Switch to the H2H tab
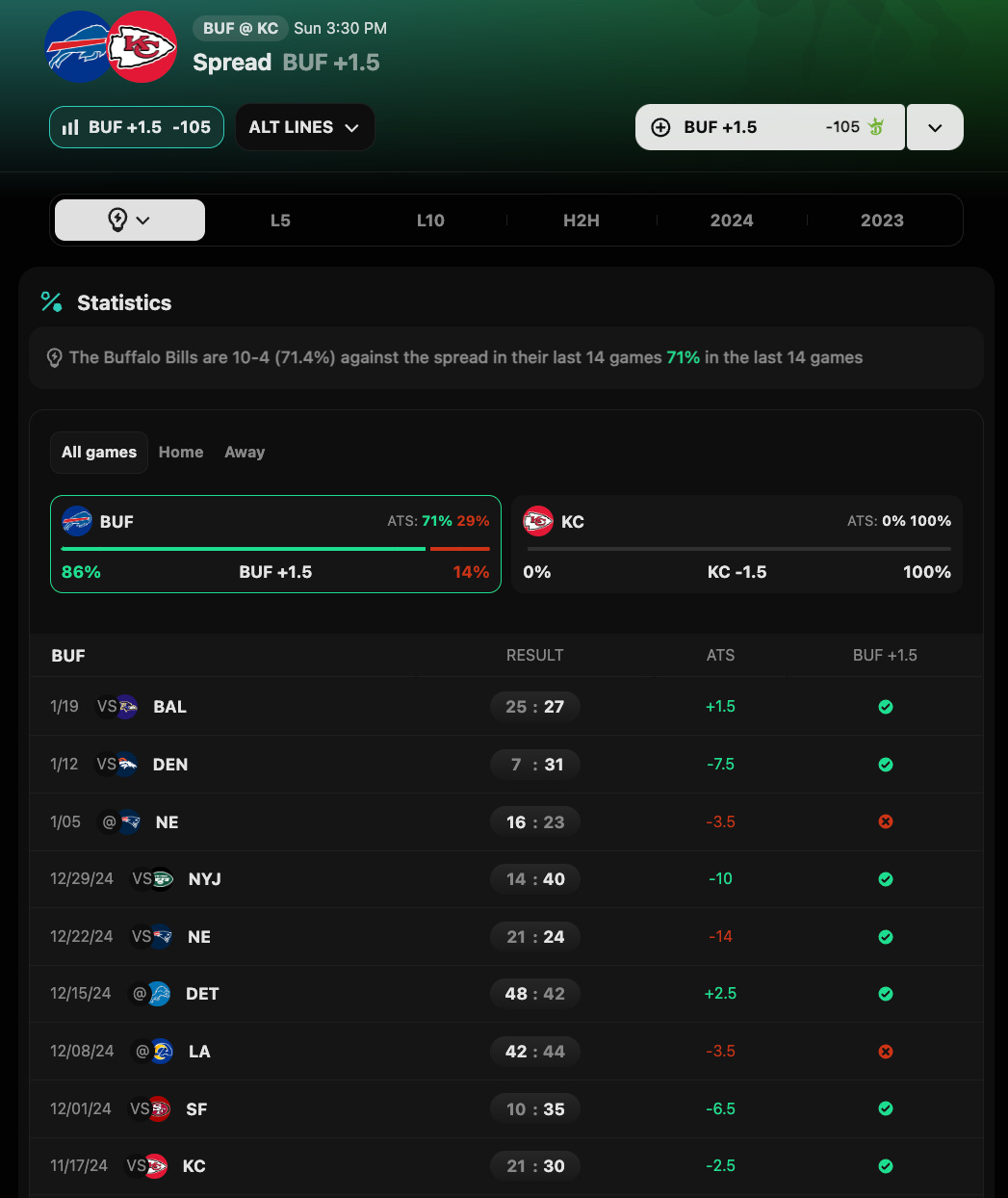The height and width of the screenshot is (1198, 1008). coord(582,221)
